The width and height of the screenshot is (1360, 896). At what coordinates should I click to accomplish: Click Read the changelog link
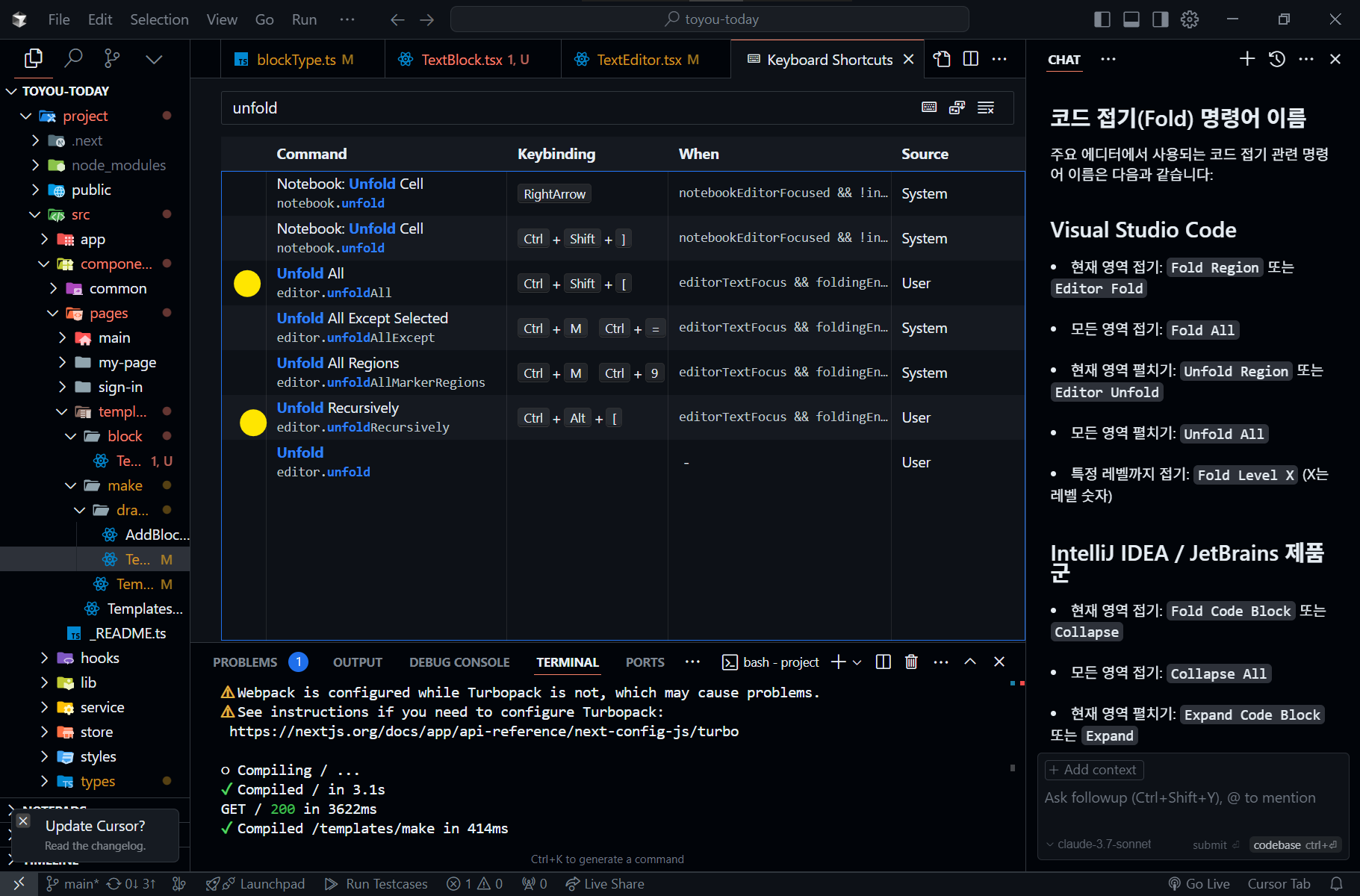pos(95,846)
